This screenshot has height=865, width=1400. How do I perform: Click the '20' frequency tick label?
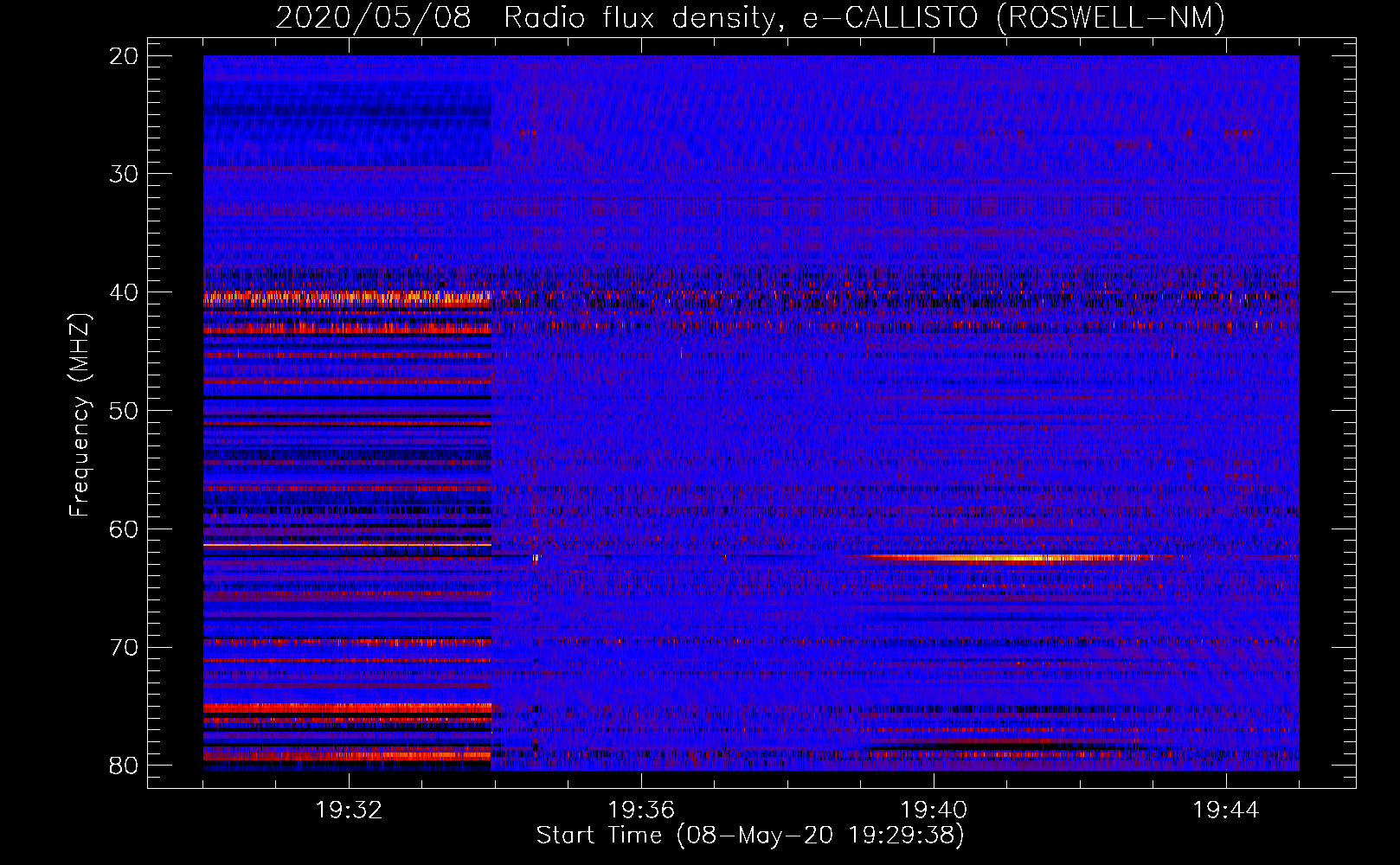coord(124,56)
